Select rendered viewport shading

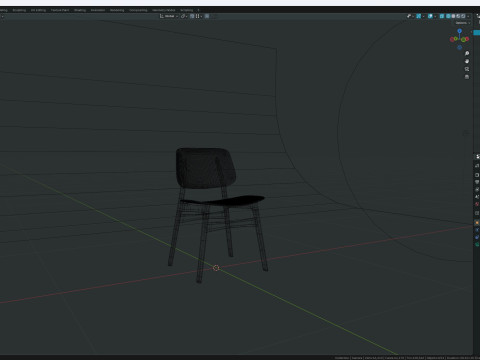(463, 16)
